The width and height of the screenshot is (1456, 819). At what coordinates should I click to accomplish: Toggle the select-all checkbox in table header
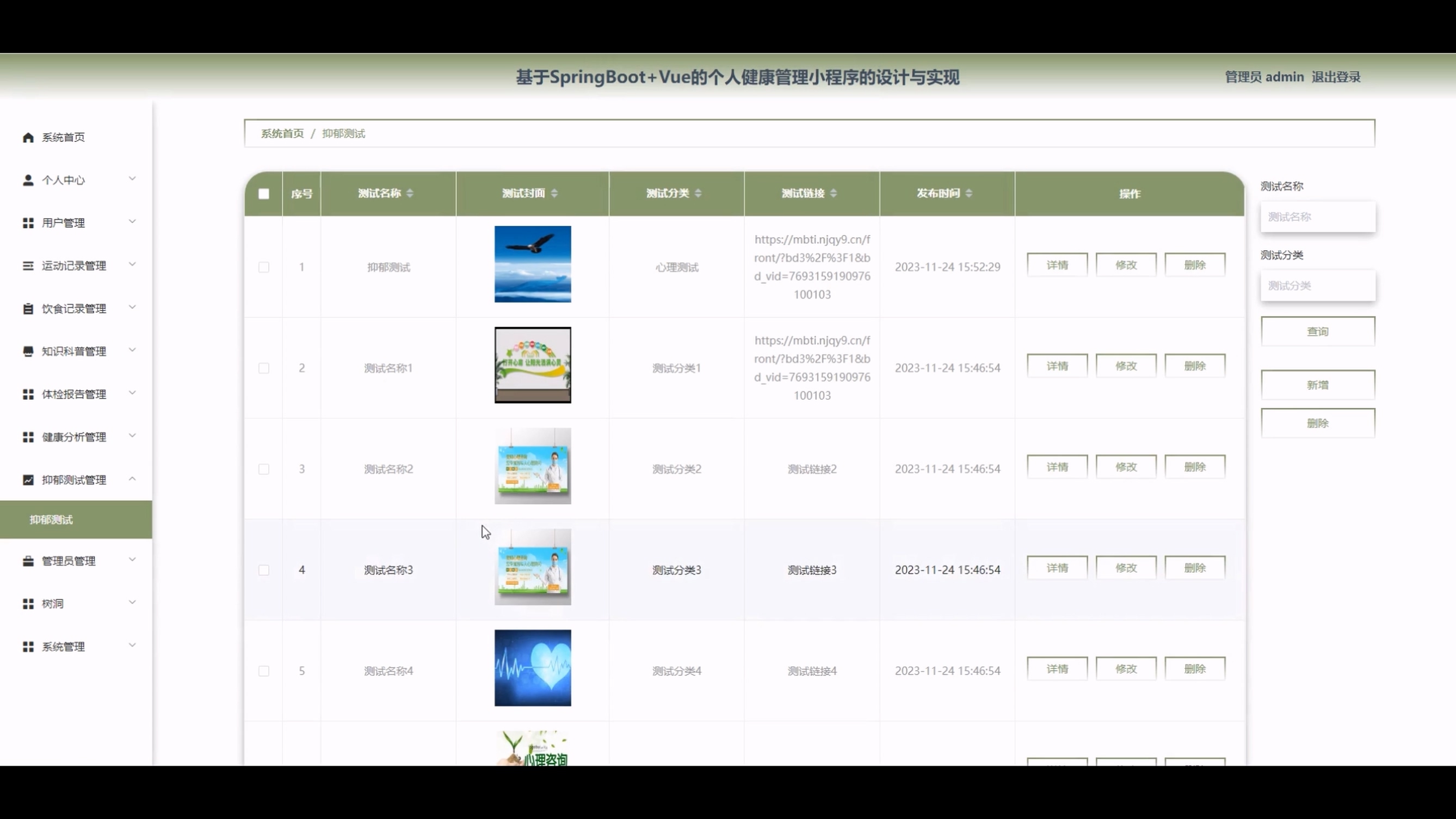tap(263, 194)
